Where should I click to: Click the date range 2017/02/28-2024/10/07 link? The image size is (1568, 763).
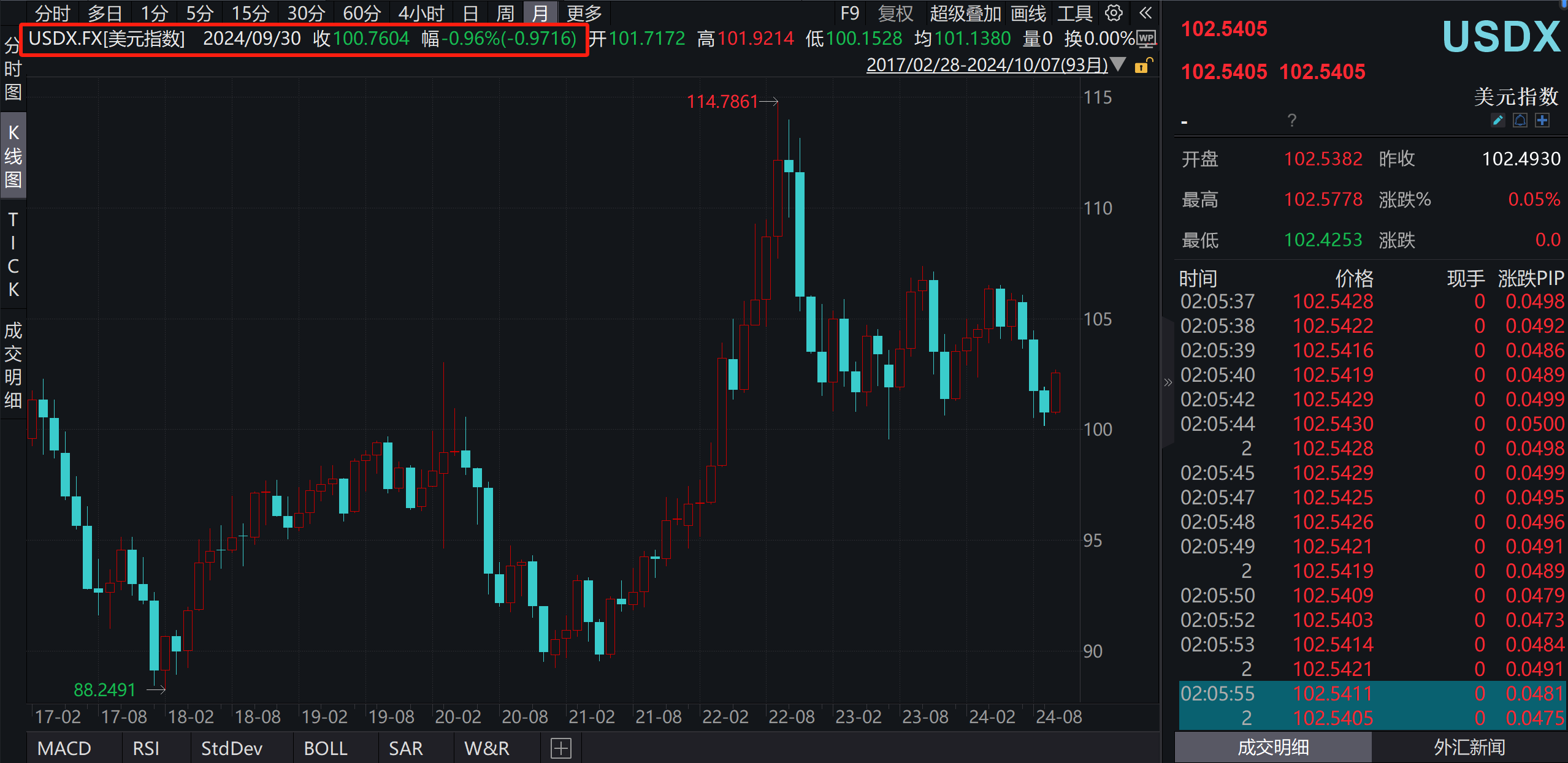click(x=986, y=64)
